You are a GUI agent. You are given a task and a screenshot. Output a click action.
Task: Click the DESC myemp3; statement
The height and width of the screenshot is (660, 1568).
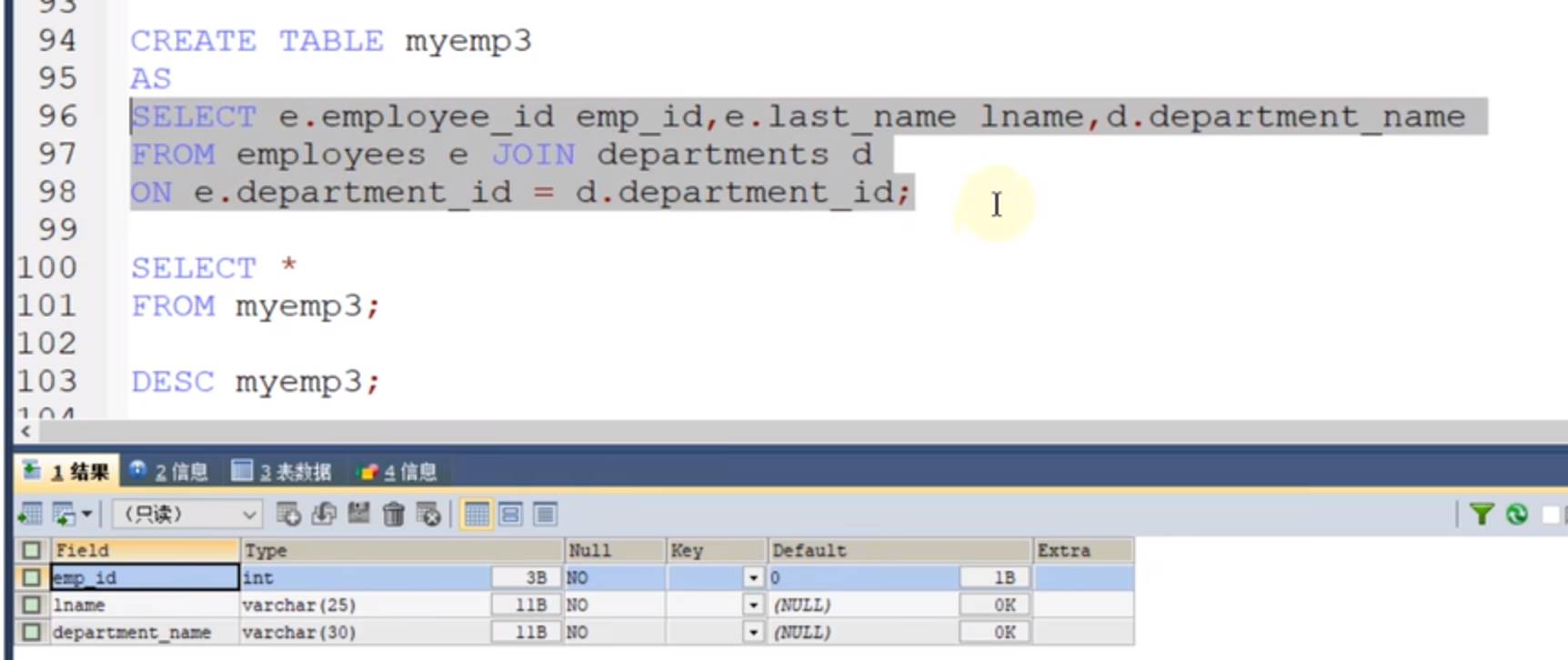255,382
